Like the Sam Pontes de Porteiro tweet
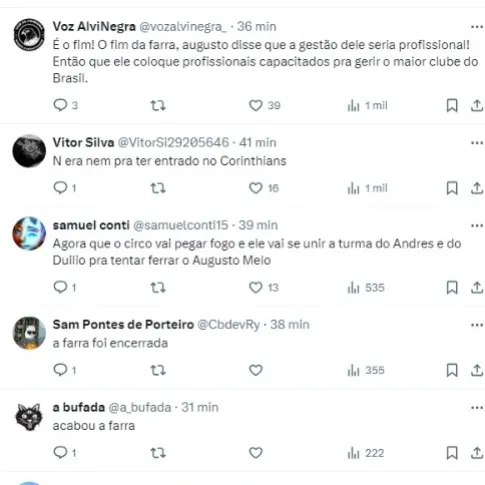This screenshot has width=485, height=485. tap(256, 370)
